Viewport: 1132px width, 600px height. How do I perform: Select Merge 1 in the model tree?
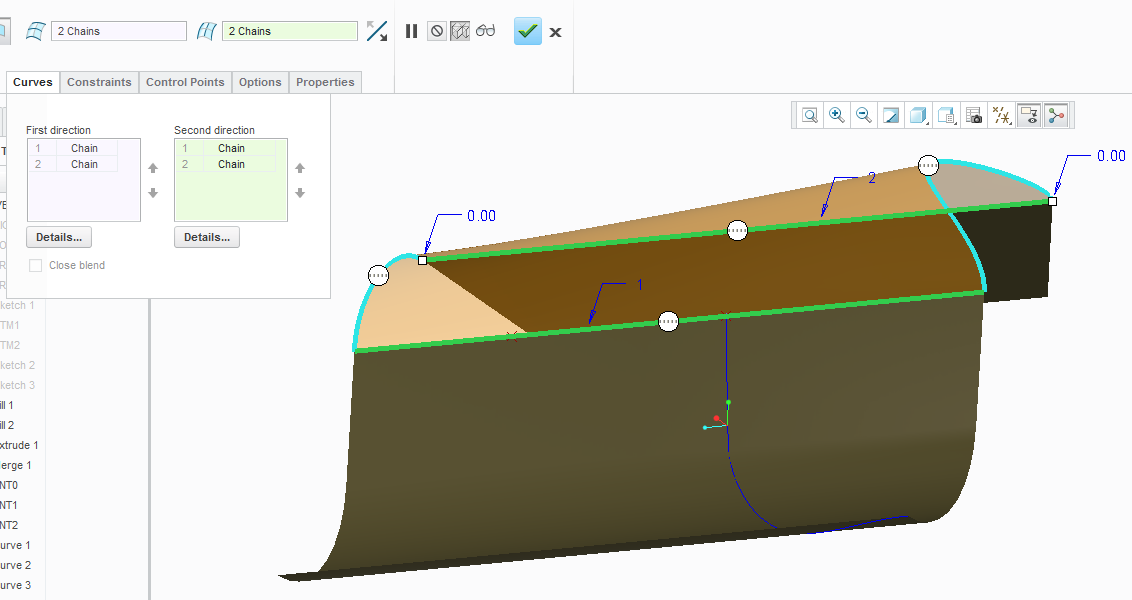click(15, 466)
